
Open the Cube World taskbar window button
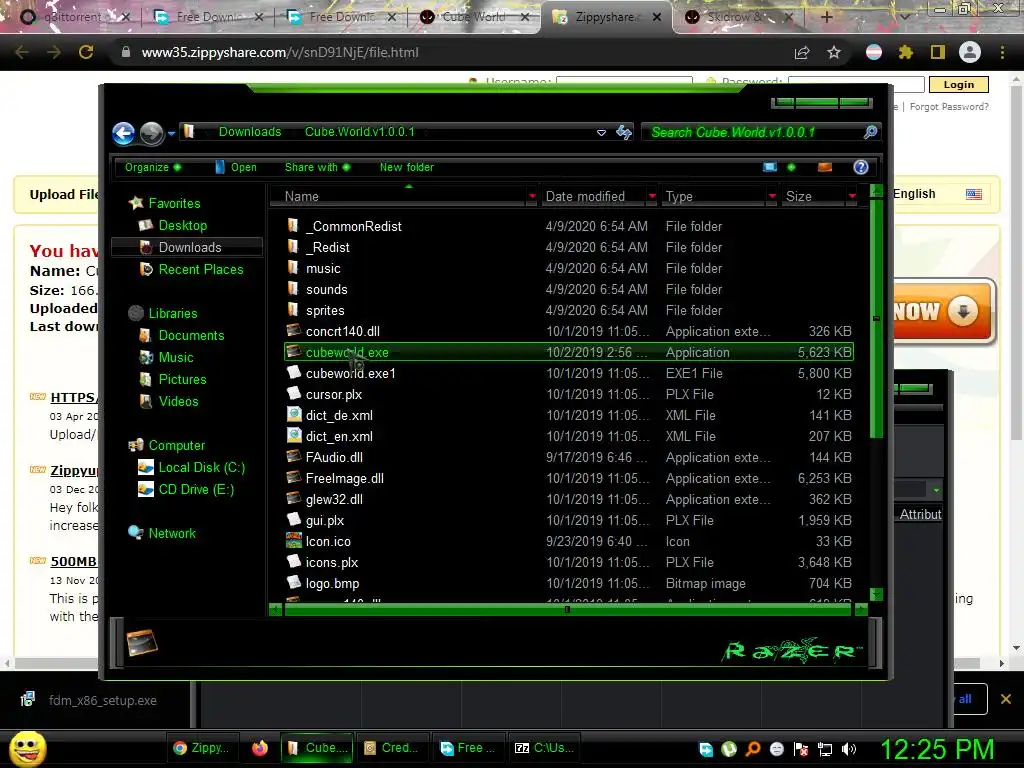[x=317, y=748]
